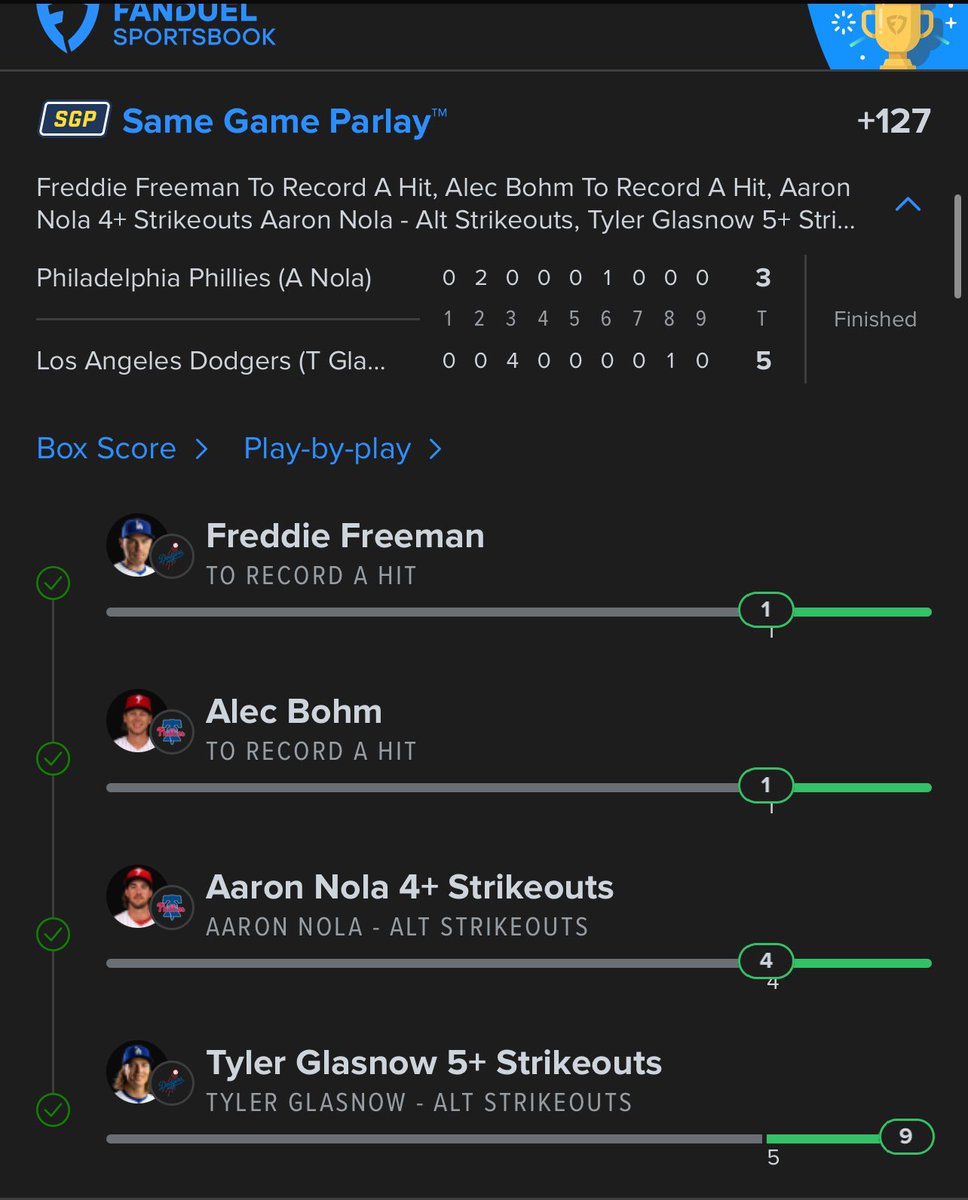
Task: Tap Freddie Freeman's player headshot
Action: pos(137,545)
